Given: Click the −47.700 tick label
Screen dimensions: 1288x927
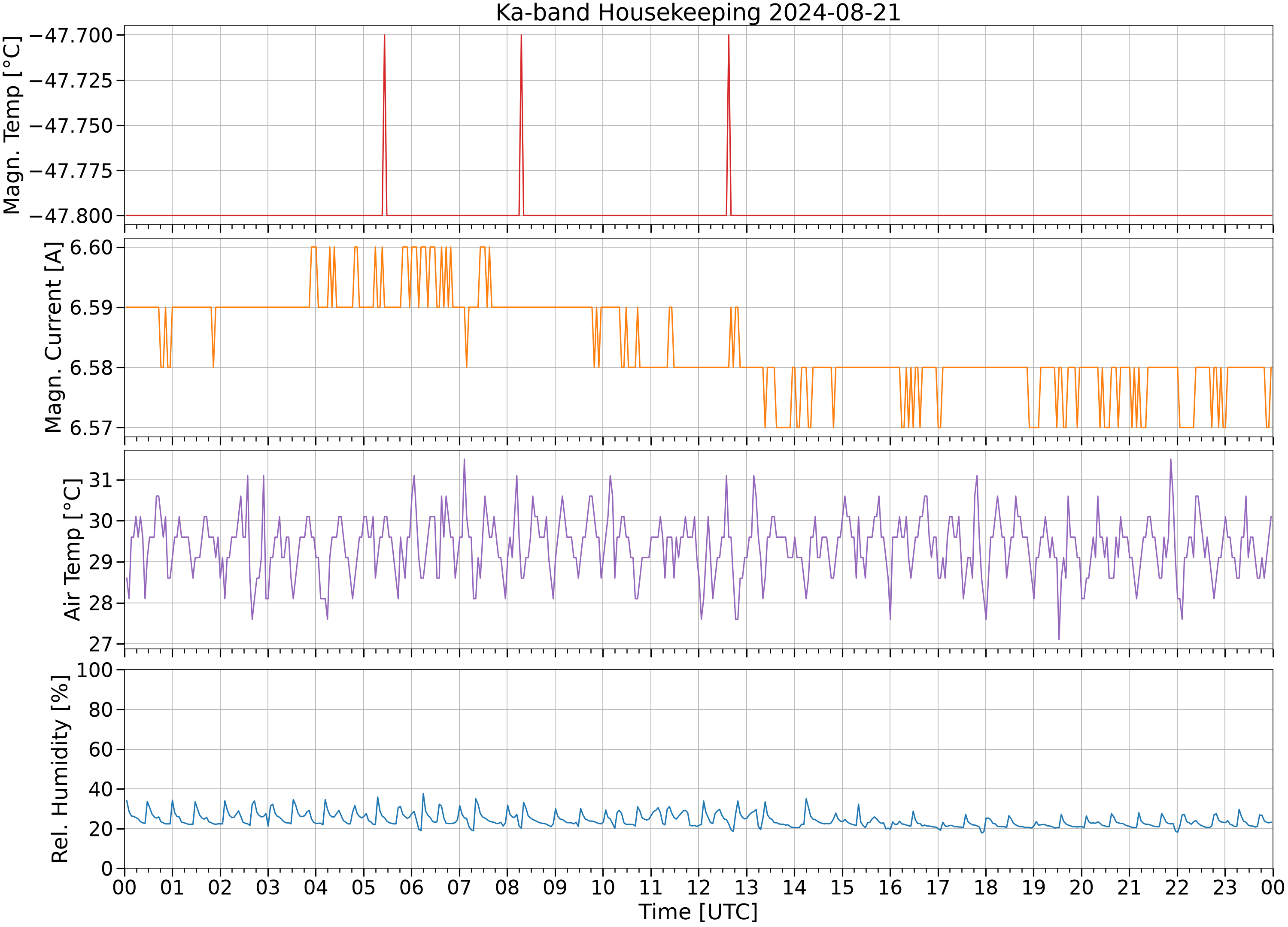Looking at the screenshot, I should point(70,35).
